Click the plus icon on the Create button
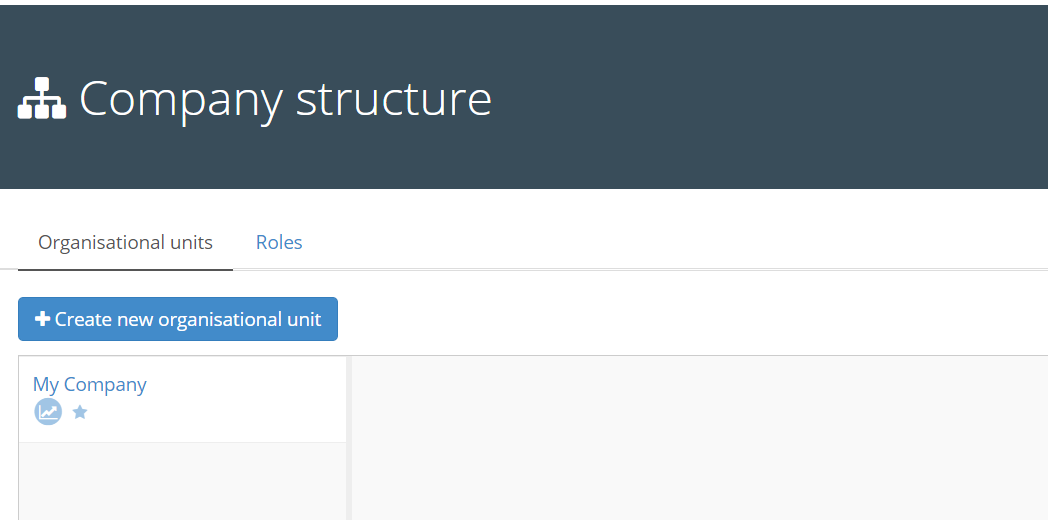 [42, 319]
